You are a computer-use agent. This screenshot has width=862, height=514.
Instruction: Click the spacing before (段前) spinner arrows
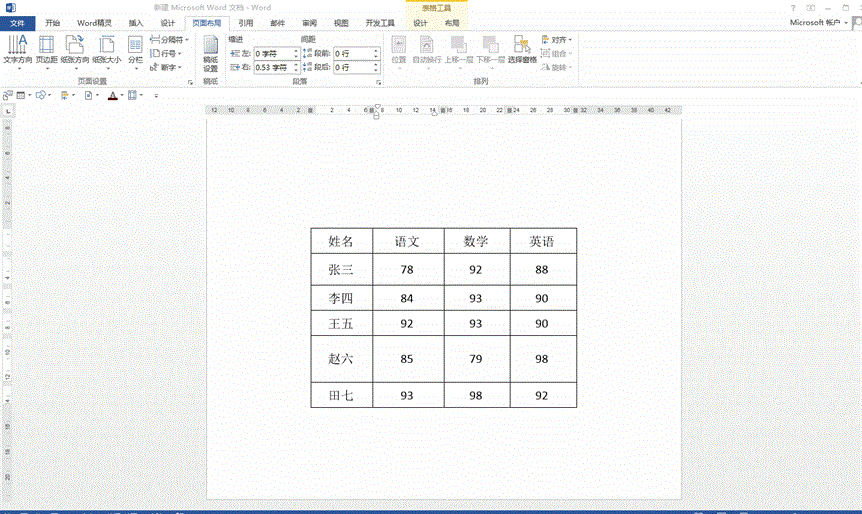tap(376, 53)
